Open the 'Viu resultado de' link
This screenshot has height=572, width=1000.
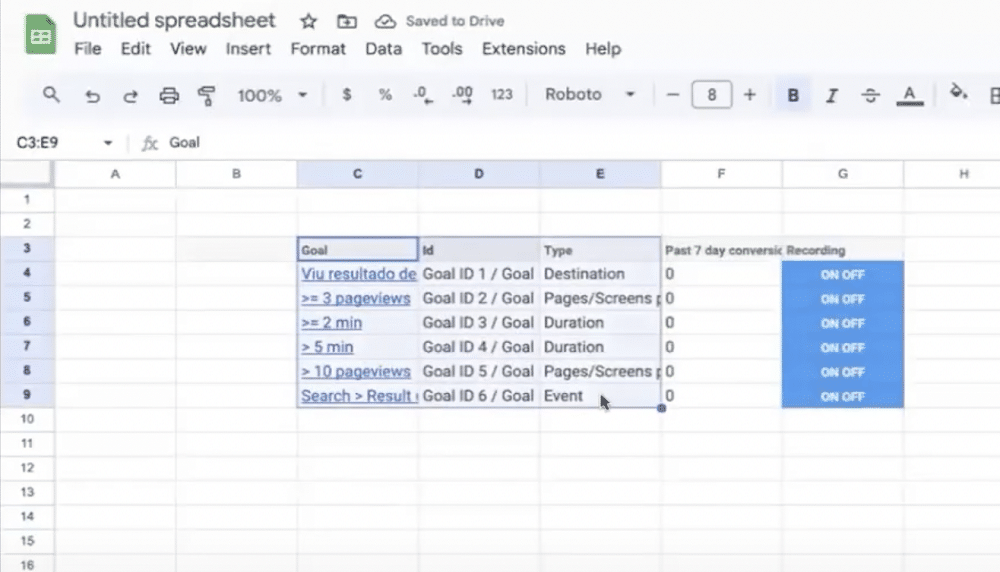click(358, 274)
